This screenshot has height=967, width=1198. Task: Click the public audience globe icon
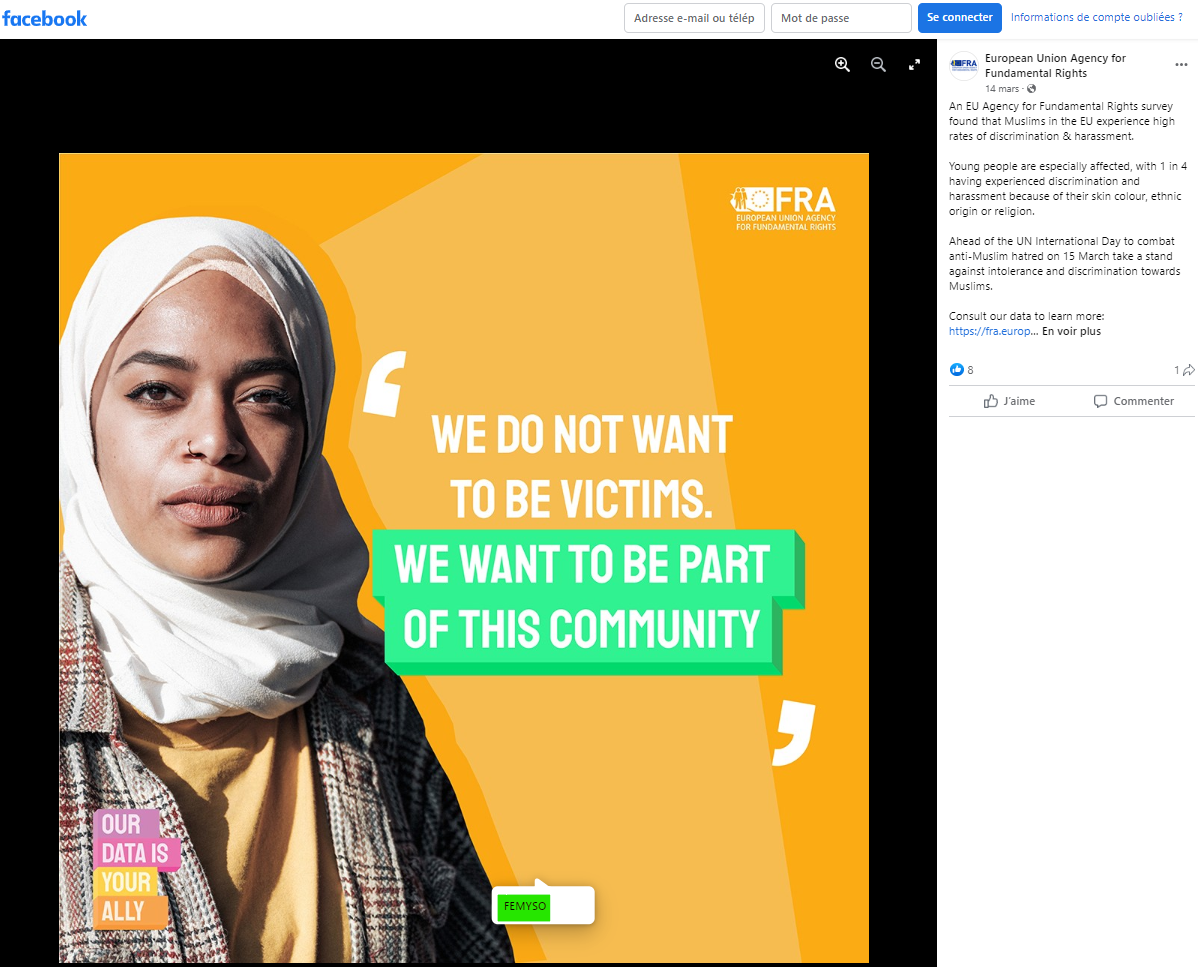click(x=1031, y=89)
